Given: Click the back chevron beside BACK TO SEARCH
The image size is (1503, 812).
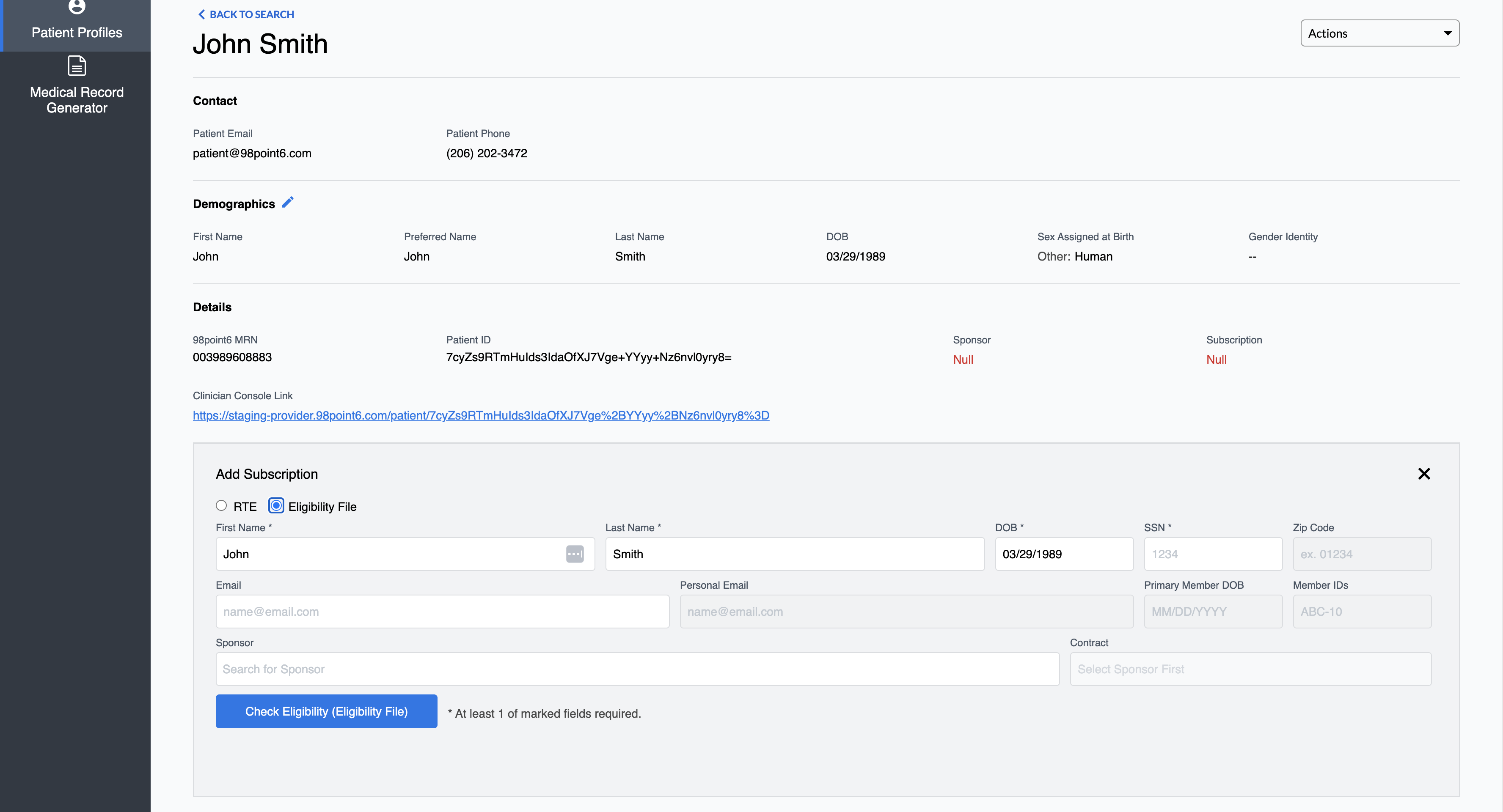Looking at the screenshot, I should 201,14.
